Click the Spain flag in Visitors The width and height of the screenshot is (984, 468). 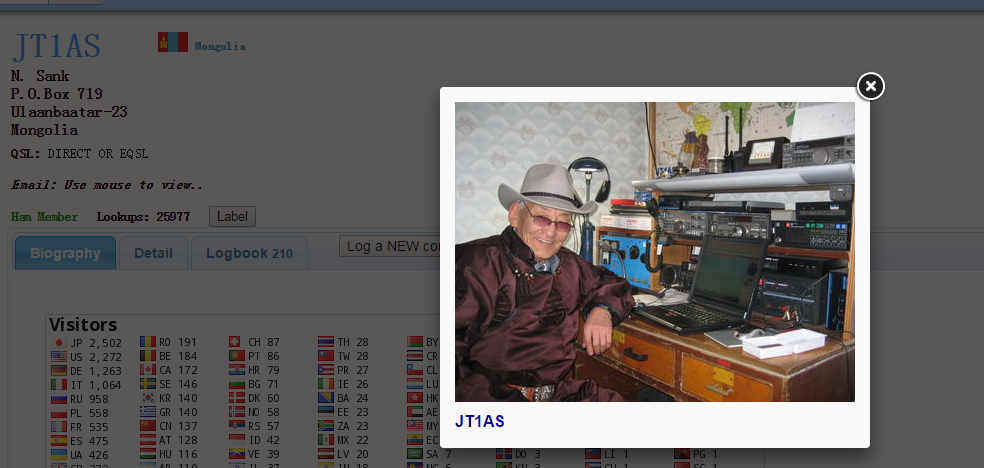coord(58,440)
